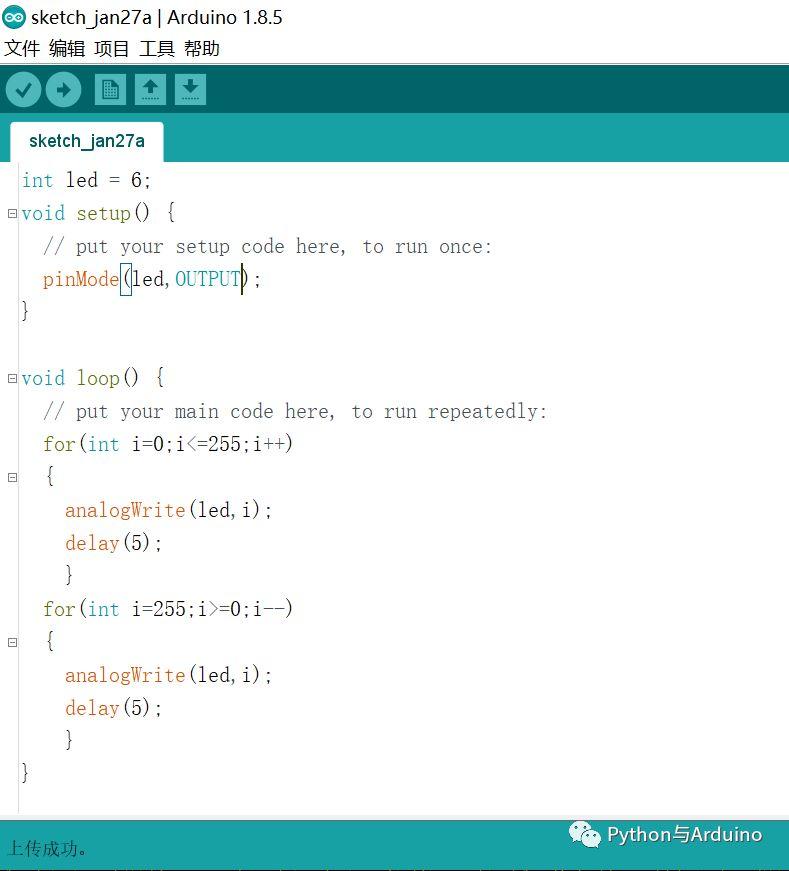Viewport: 789px width, 871px height.
Task: Click OUTPUT keyword in pinMode call
Action: 208,279
